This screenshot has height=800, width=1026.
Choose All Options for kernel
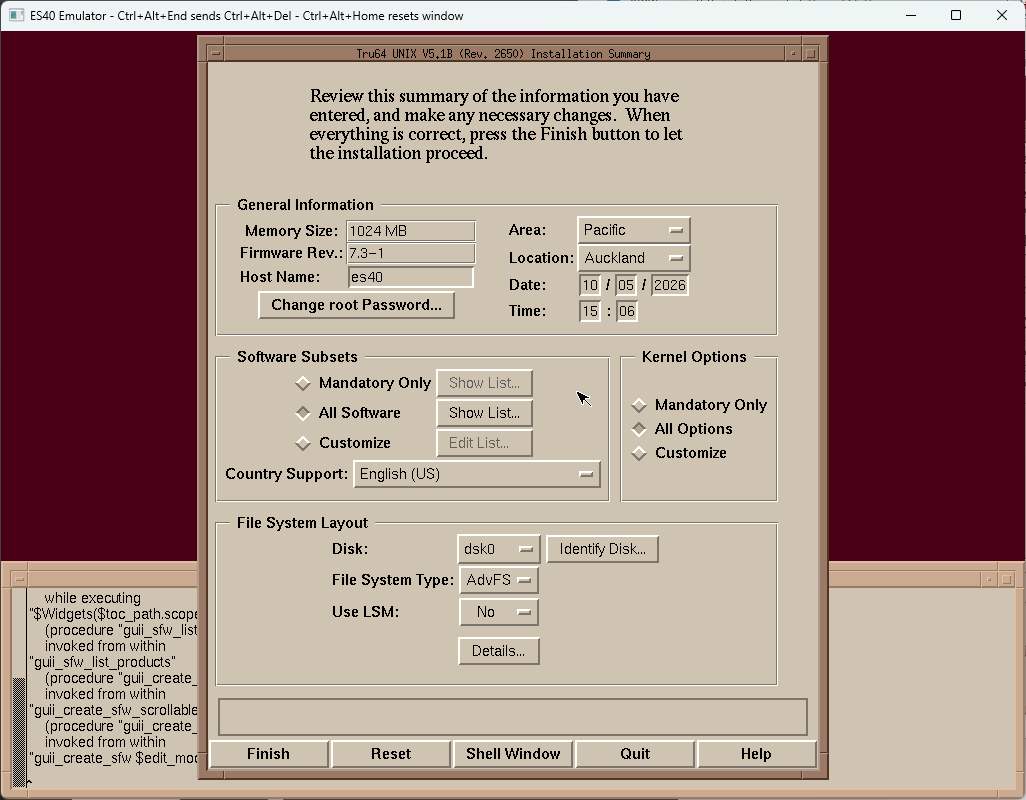(x=682, y=429)
